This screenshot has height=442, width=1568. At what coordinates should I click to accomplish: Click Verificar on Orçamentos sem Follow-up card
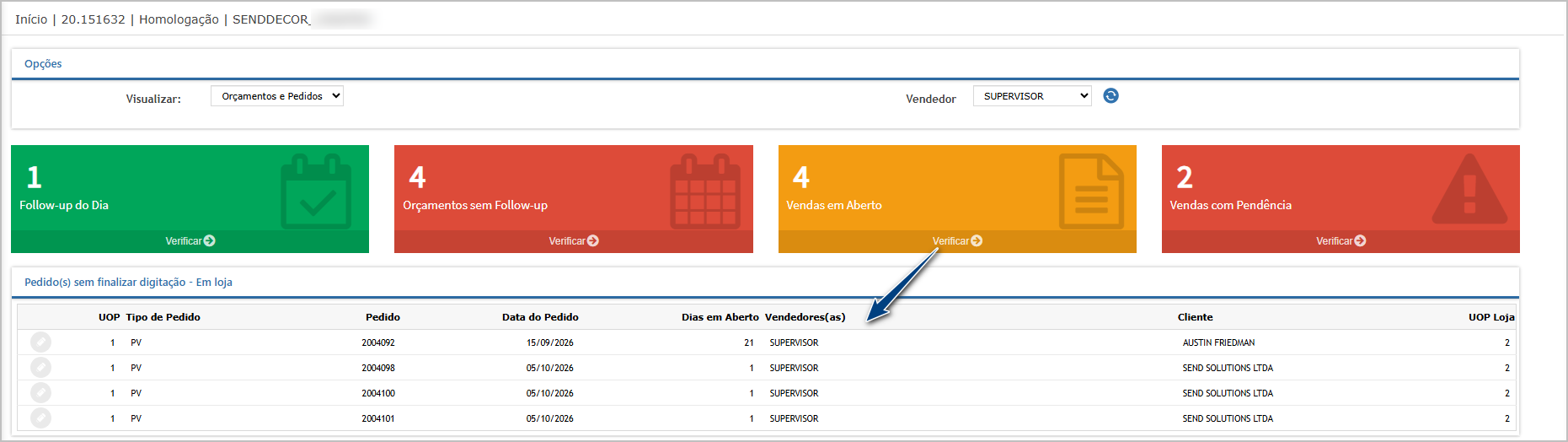pos(574,241)
